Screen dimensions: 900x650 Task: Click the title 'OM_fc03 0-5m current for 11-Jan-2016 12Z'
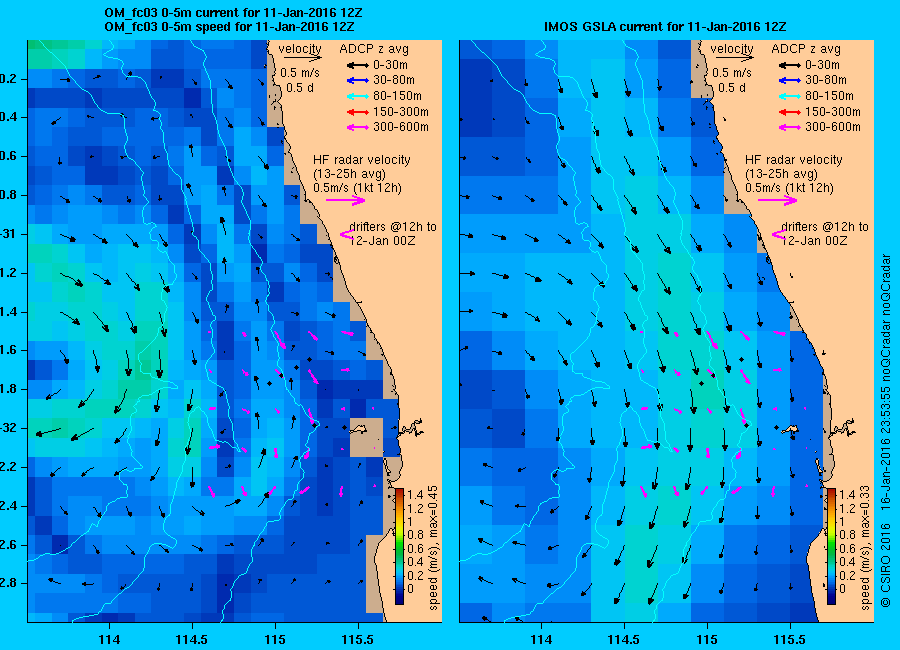(233, 13)
